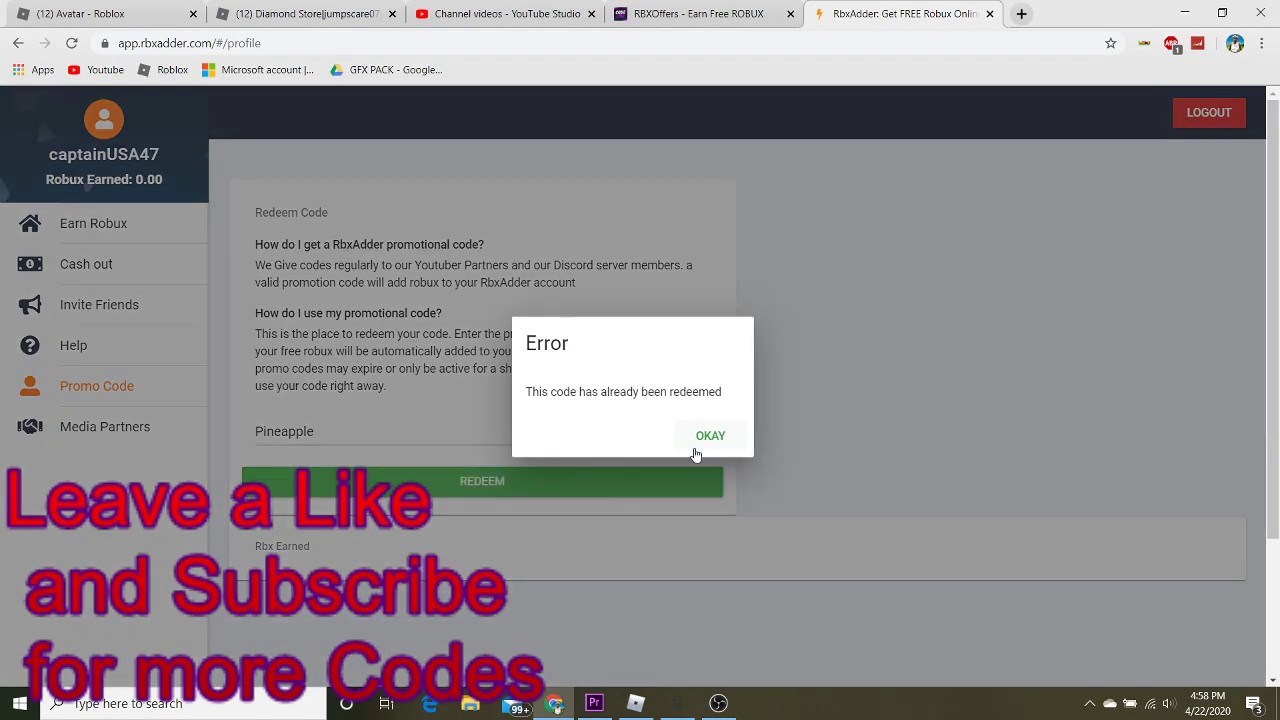
Task: Open the Cash out page
Action: [86, 264]
